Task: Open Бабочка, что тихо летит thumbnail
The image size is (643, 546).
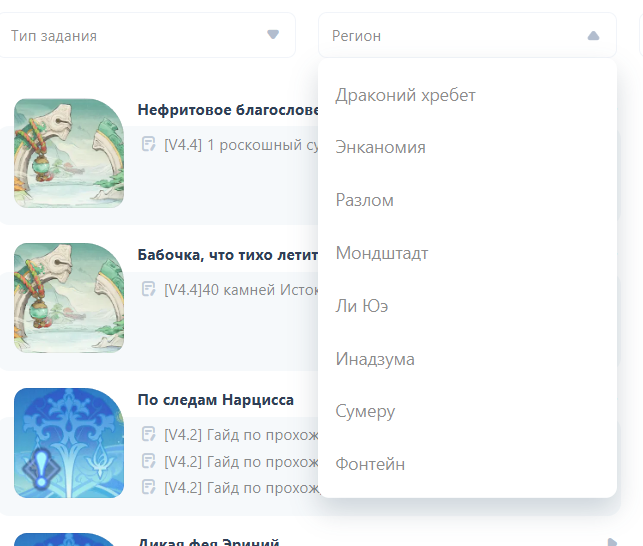Action: [x=69, y=298]
